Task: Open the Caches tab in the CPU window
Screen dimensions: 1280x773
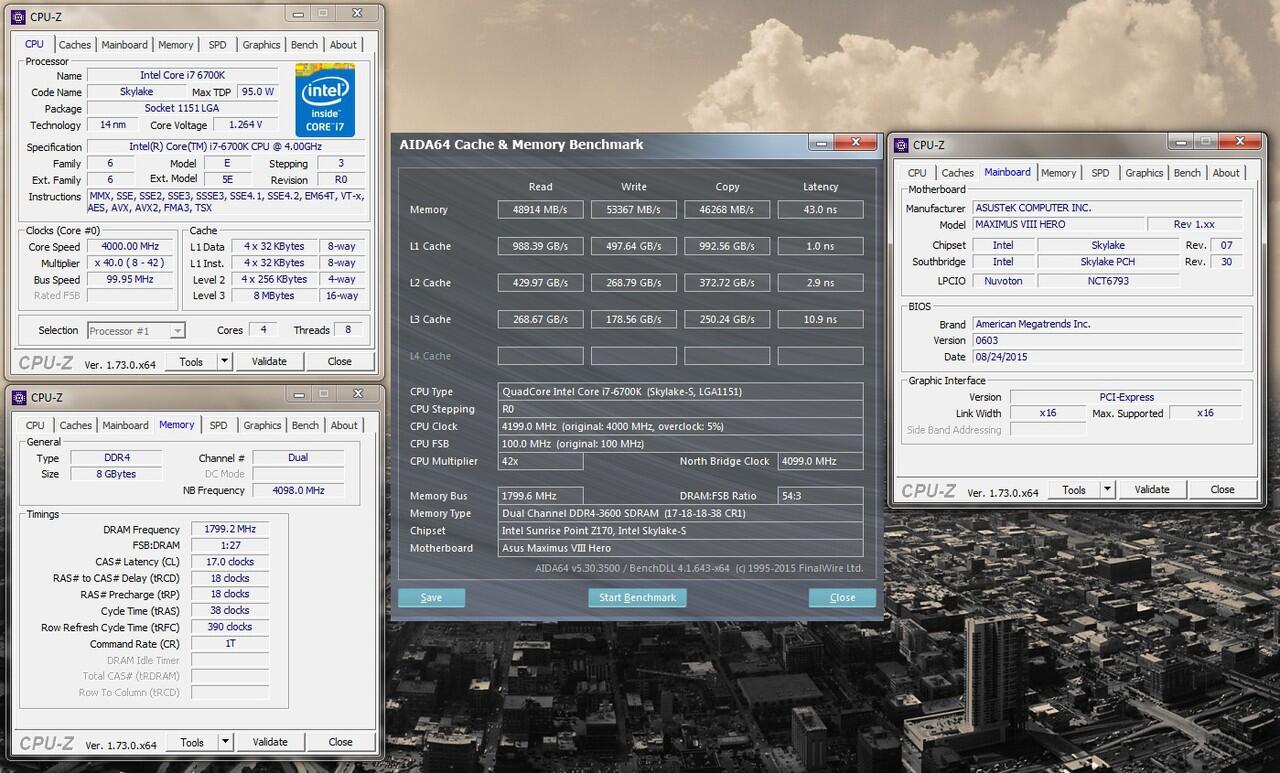Action: click(75, 45)
